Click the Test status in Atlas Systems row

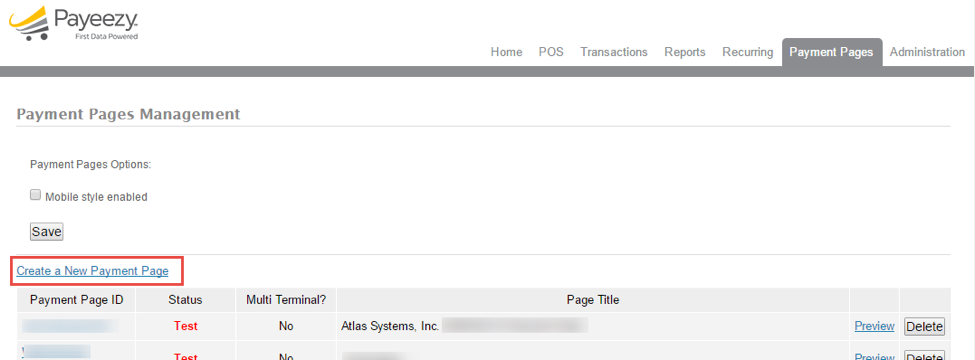pyautogui.click(x=185, y=326)
